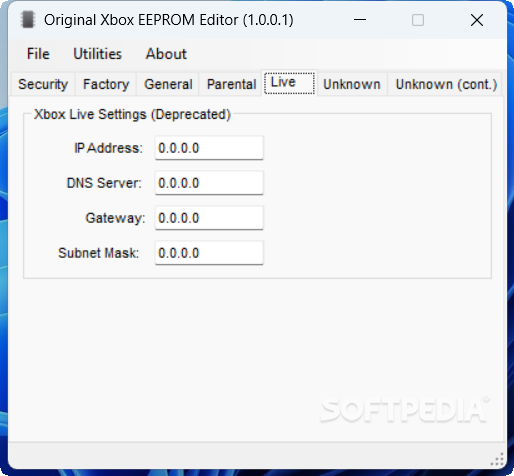
Task: Click the 'Gateway:' label
Action: (115, 218)
